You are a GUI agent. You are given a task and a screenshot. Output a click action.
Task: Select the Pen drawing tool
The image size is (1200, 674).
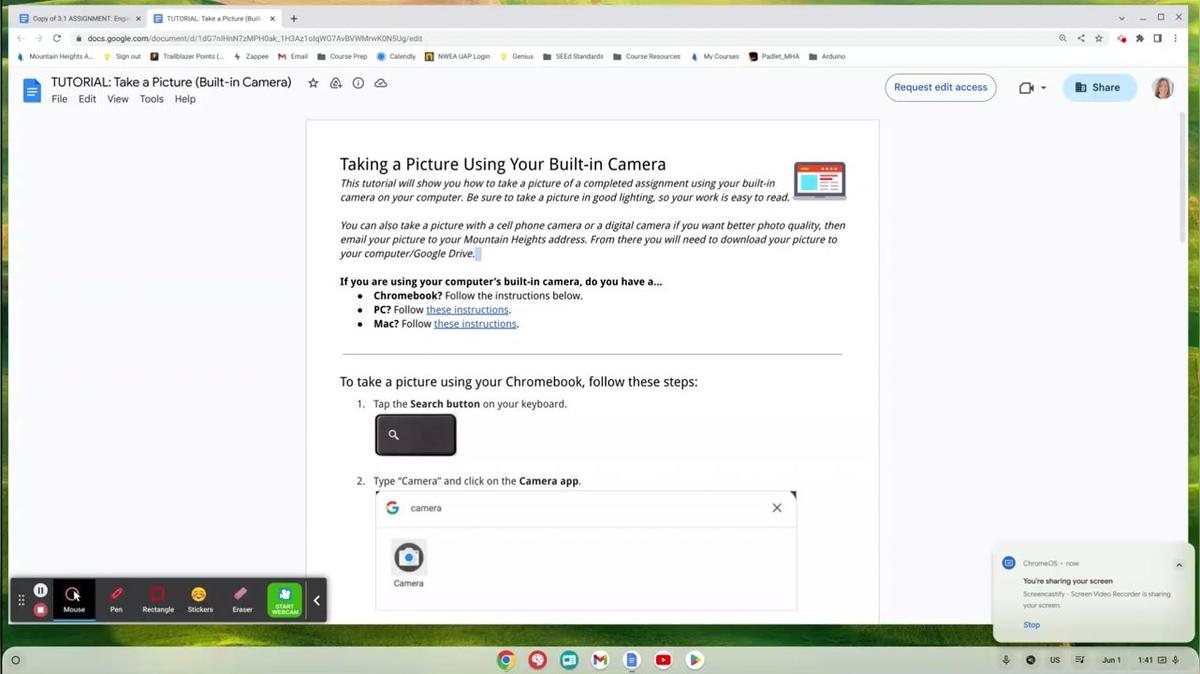tap(116, 599)
